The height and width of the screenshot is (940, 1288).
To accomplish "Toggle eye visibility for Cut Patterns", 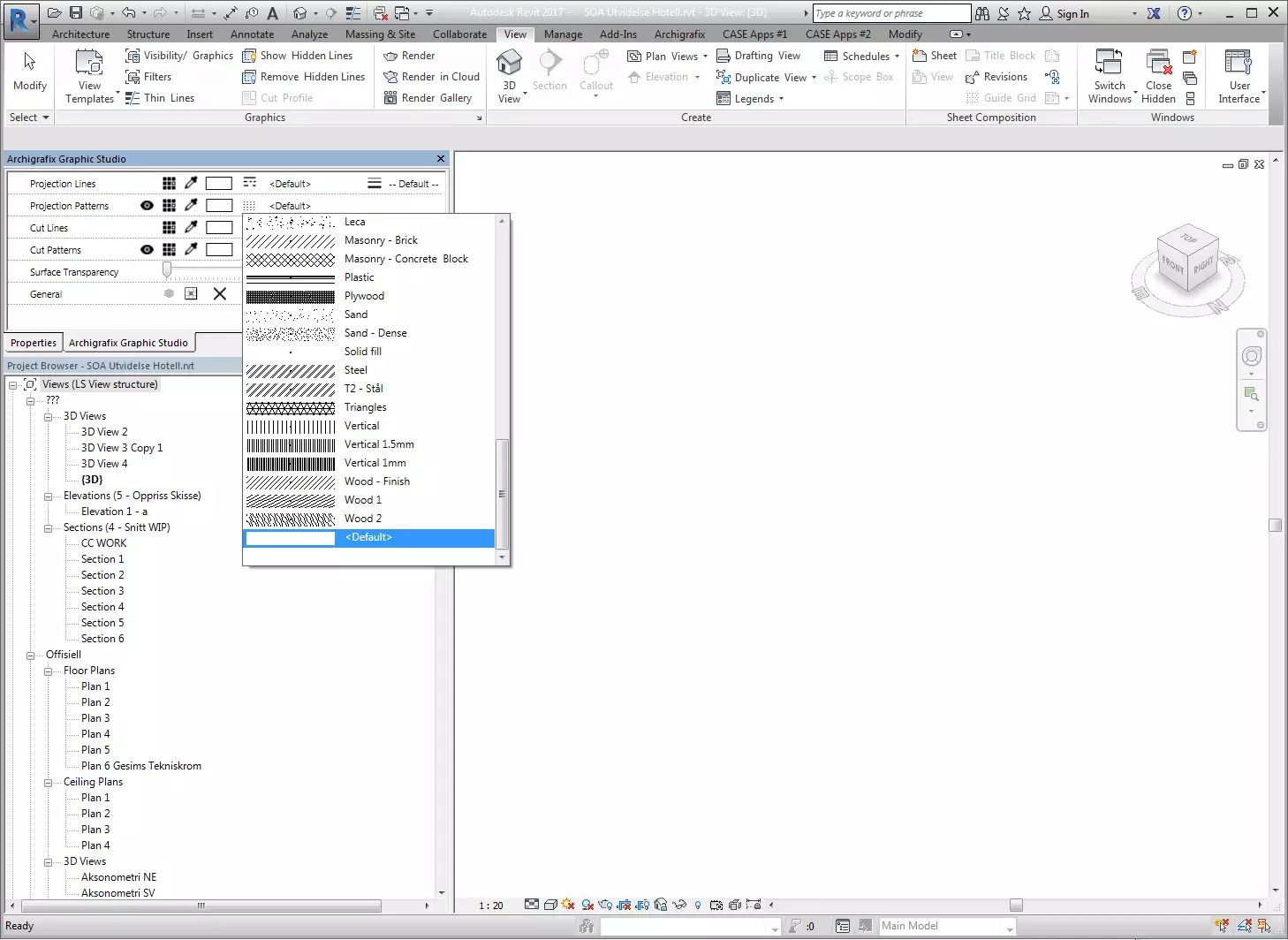I will coord(147,249).
